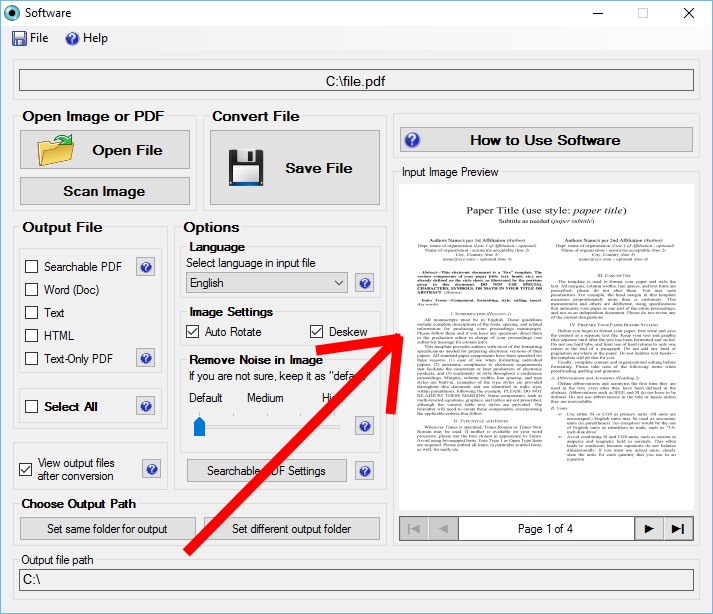The width and height of the screenshot is (713, 614).
Task: Click the Default noise level label
Action: 206,398
